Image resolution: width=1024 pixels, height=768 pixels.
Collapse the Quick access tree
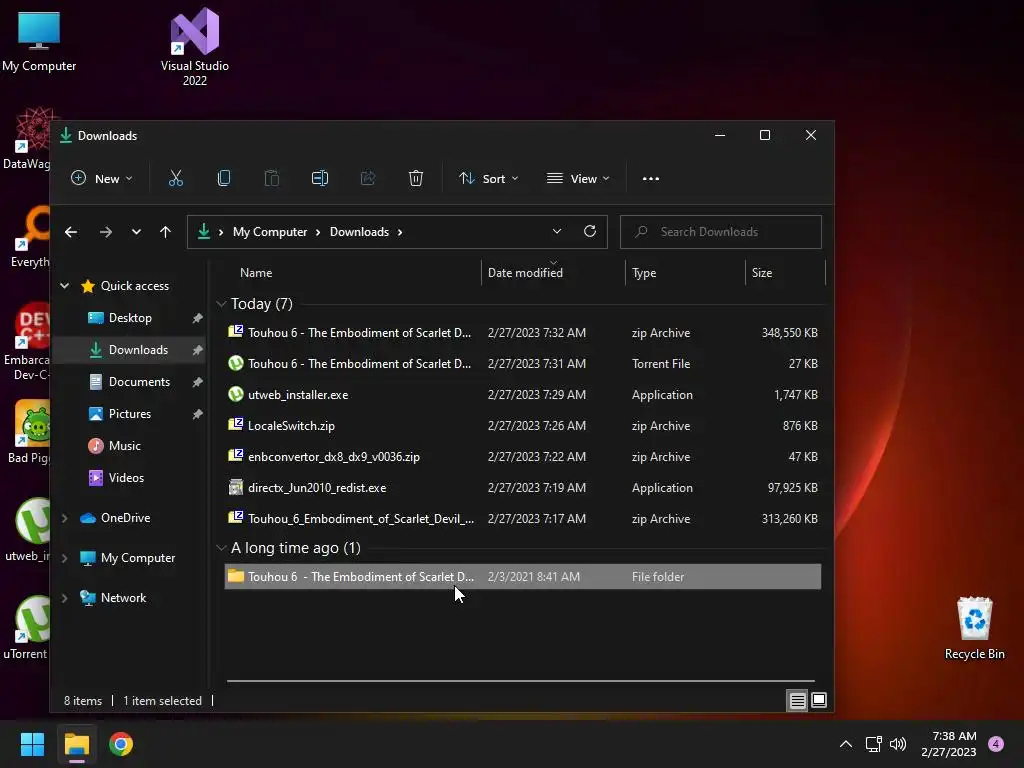pyautogui.click(x=65, y=285)
